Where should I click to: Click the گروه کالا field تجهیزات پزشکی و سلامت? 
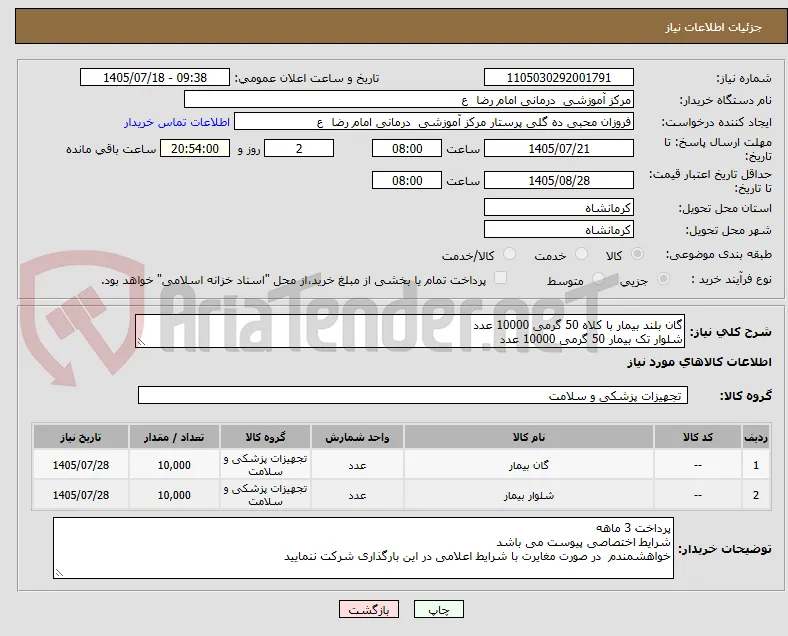click(x=413, y=395)
